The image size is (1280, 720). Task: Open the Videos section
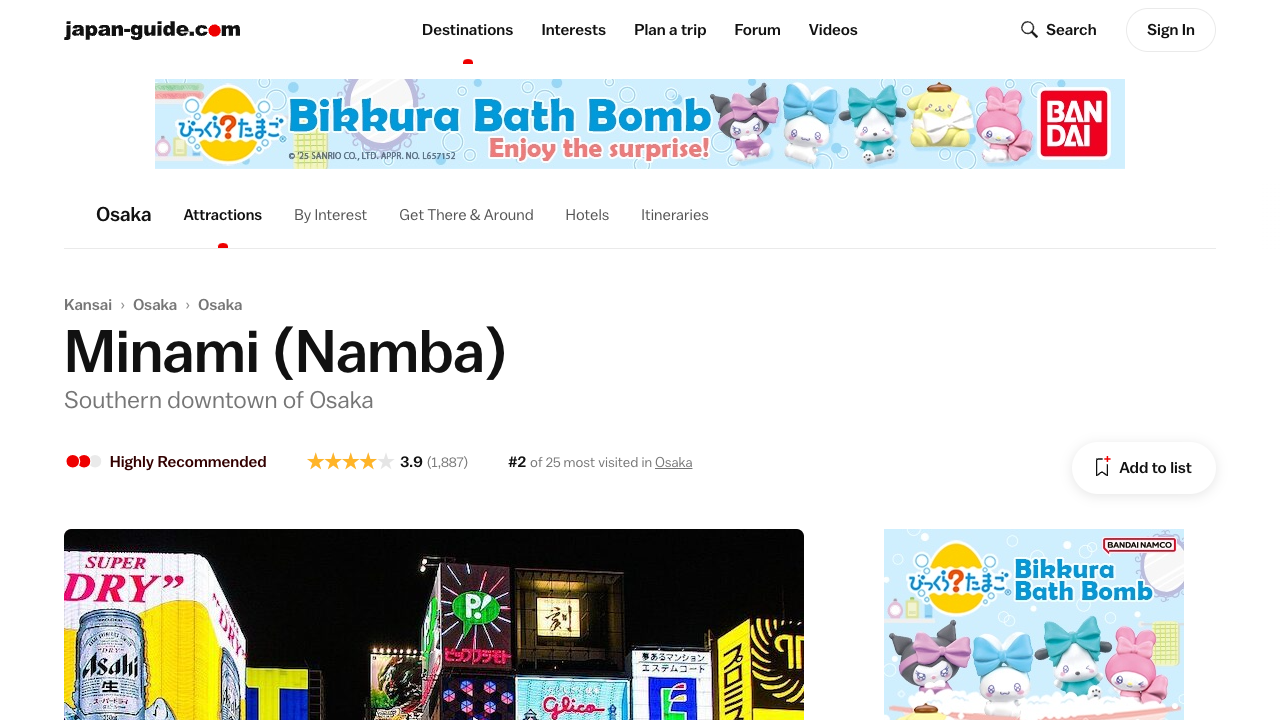pos(833,30)
